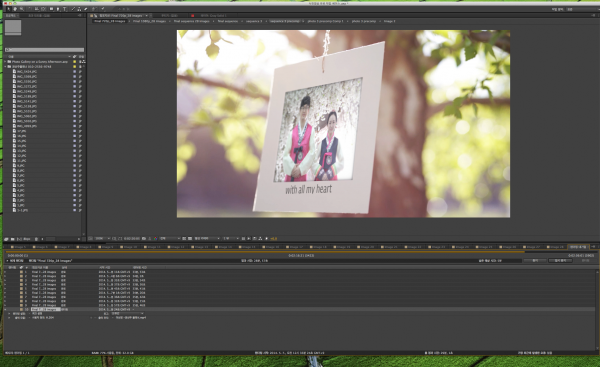This screenshot has height=367, width=600.
Task: Open Fast Previews icon in viewer footer
Action: (249, 238)
